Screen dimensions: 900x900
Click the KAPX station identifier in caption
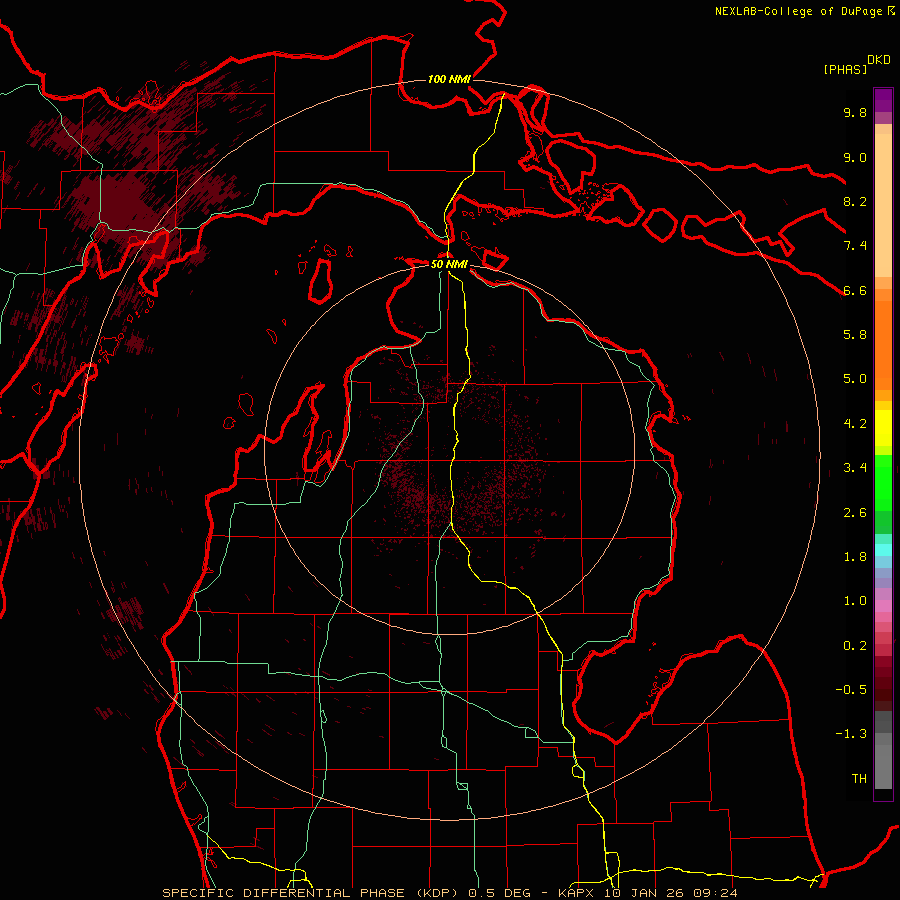pos(577,893)
